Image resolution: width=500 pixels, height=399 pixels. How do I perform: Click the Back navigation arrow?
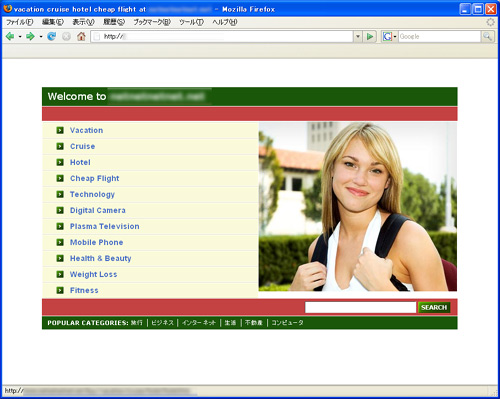click(x=10, y=36)
